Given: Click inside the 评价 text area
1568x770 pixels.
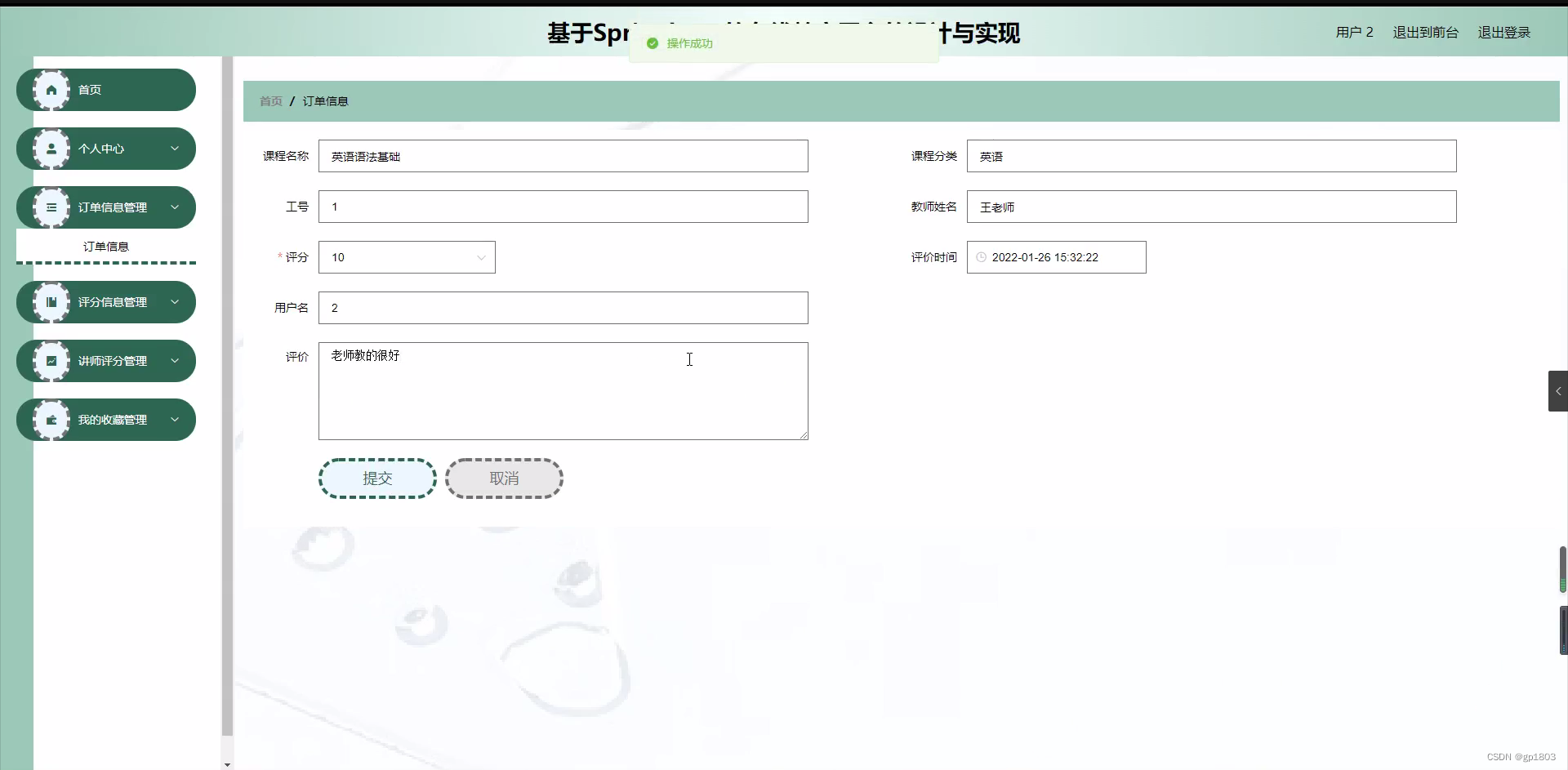Looking at the screenshot, I should point(563,391).
